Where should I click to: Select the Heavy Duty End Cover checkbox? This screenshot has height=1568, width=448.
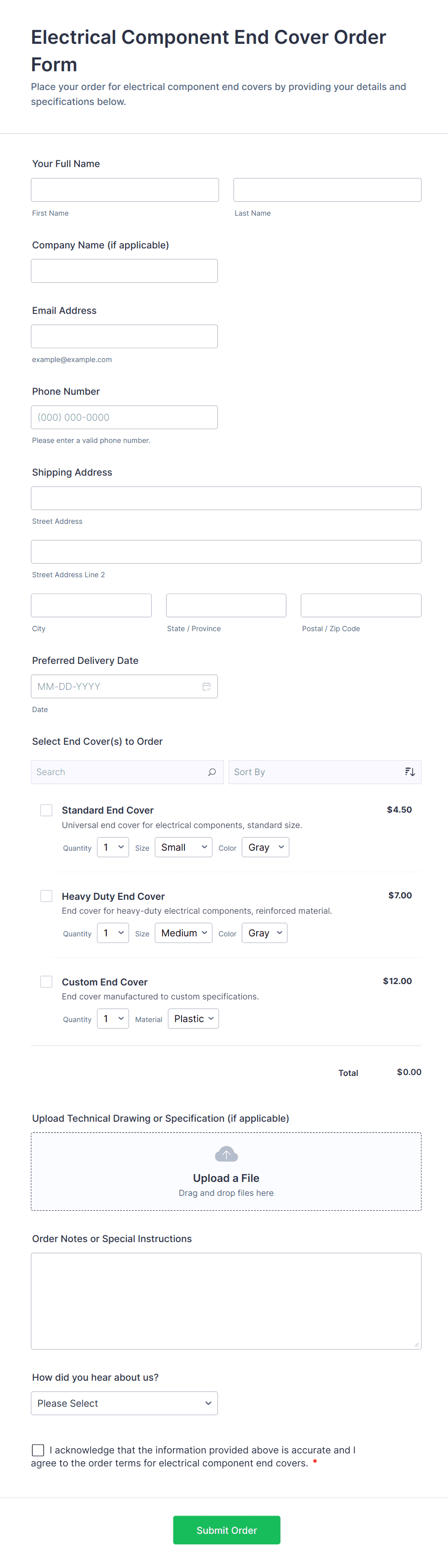click(x=46, y=896)
